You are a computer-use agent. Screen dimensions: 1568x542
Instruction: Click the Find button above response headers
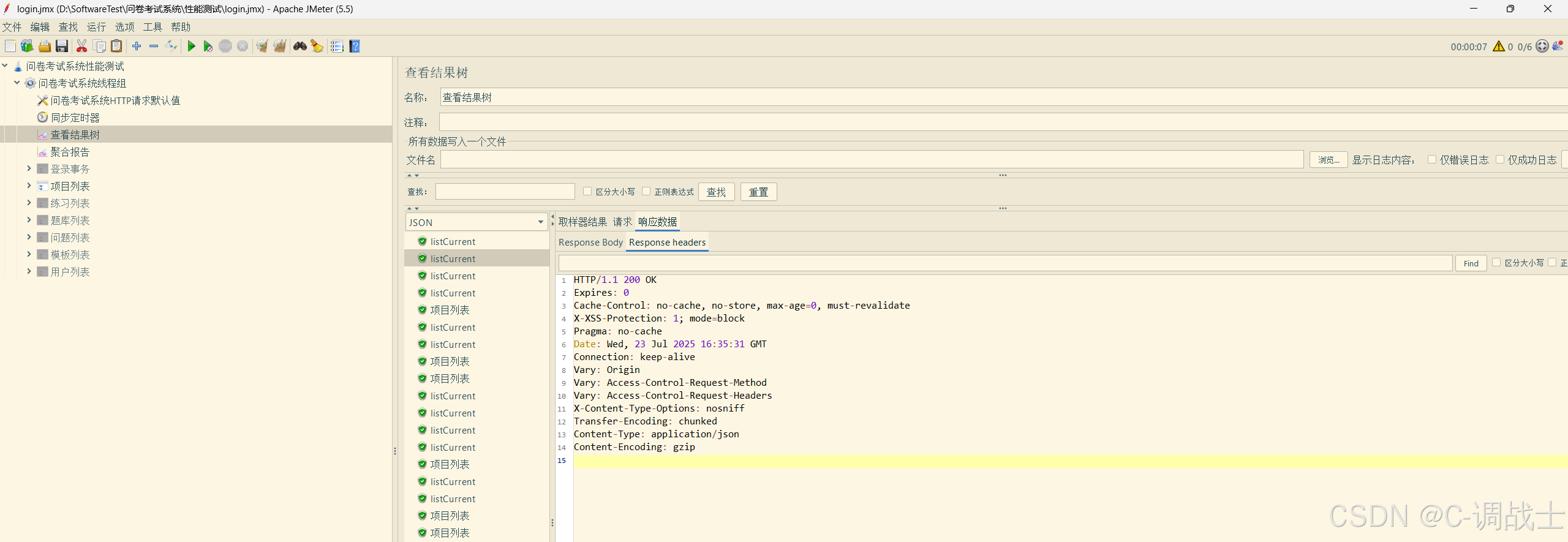(1471, 263)
